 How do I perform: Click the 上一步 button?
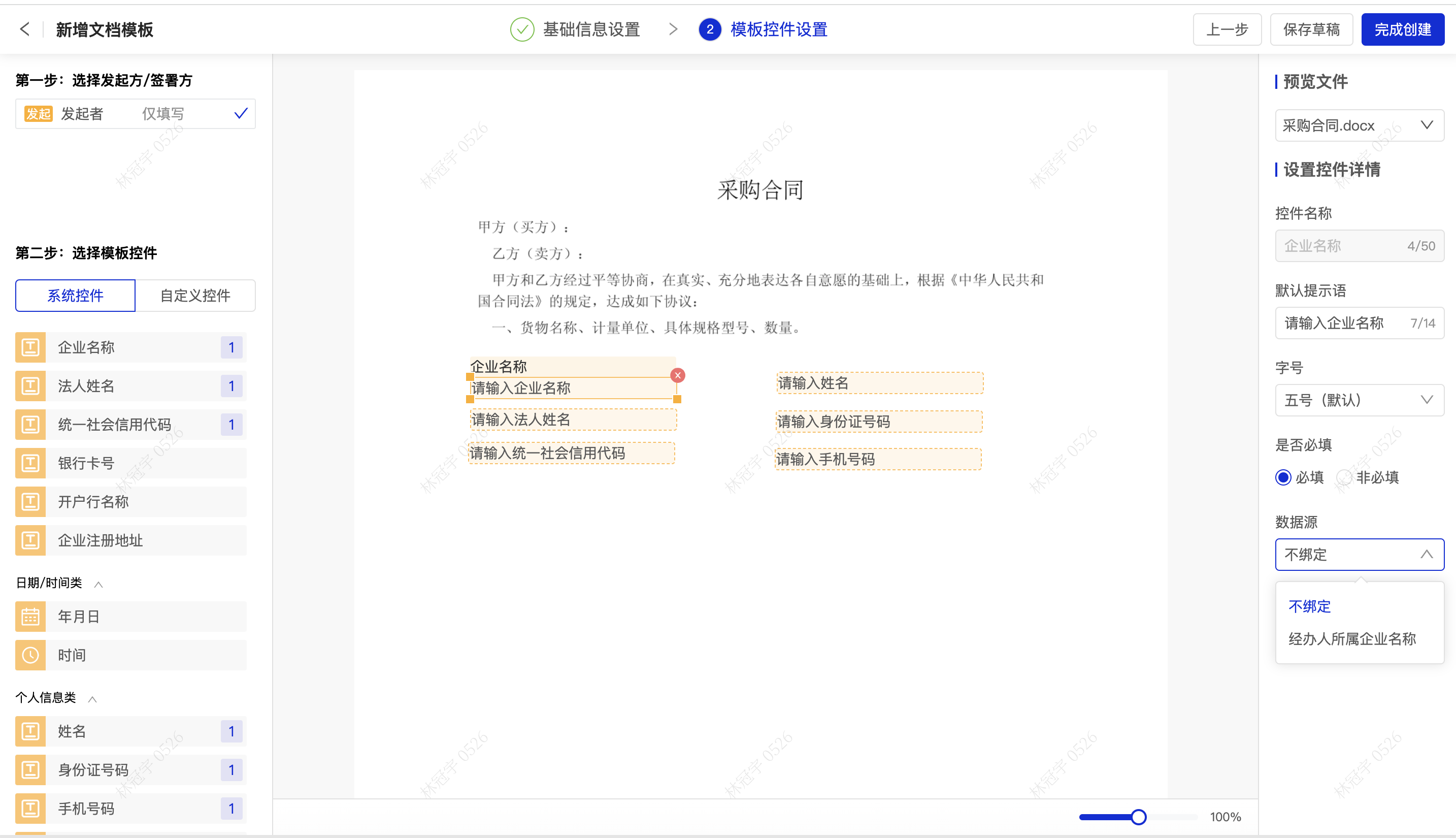(x=1227, y=29)
